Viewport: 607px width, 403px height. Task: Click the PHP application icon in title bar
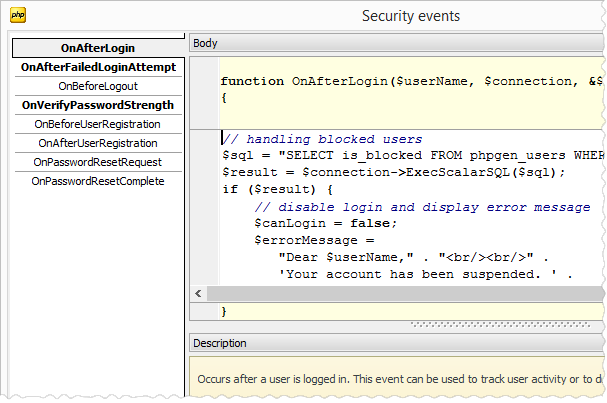(x=17, y=16)
